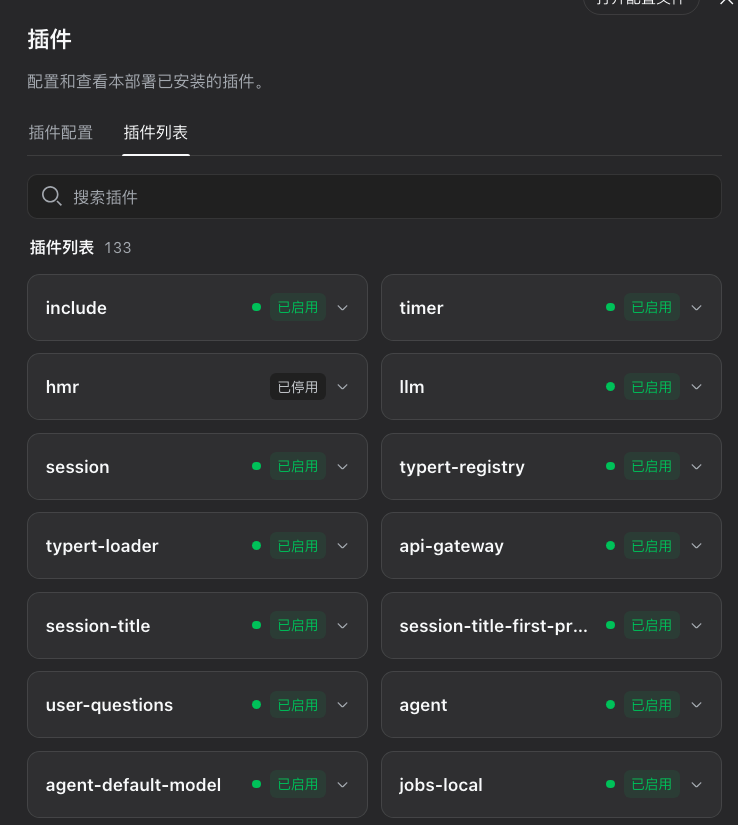738x825 pixels.
Task: Click the green status dot for api-gateway
Action: tap(610, 546)
